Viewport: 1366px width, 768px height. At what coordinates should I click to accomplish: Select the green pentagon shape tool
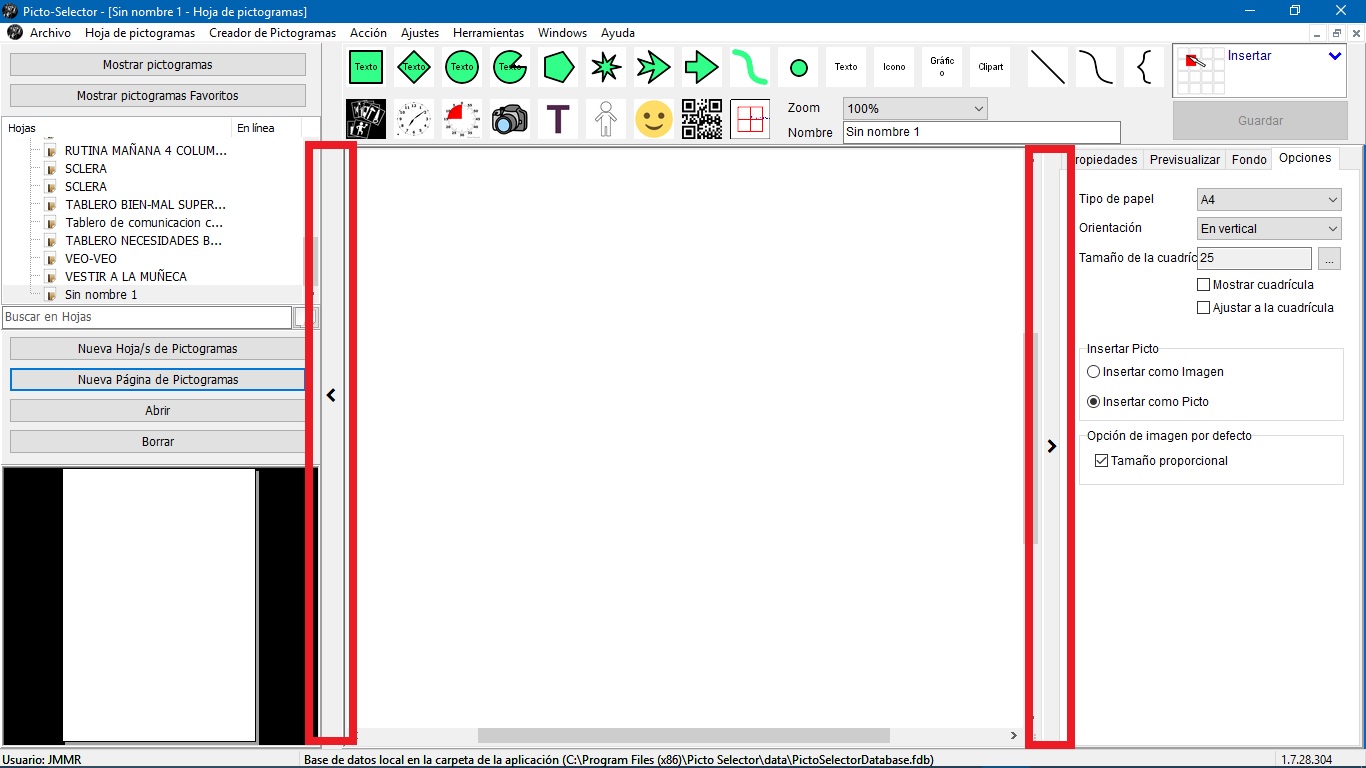[557, 67]
